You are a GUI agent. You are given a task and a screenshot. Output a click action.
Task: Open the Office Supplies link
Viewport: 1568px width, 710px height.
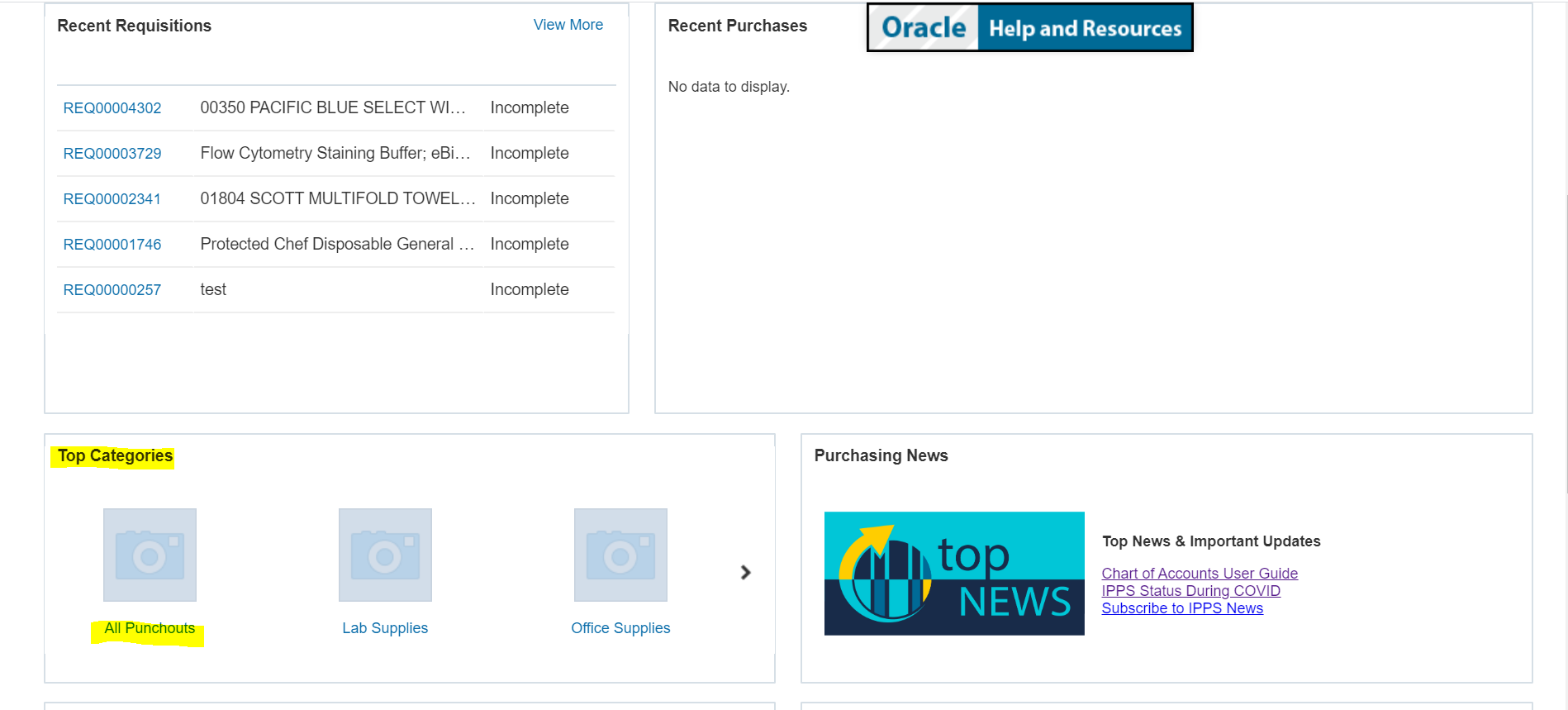620,628
